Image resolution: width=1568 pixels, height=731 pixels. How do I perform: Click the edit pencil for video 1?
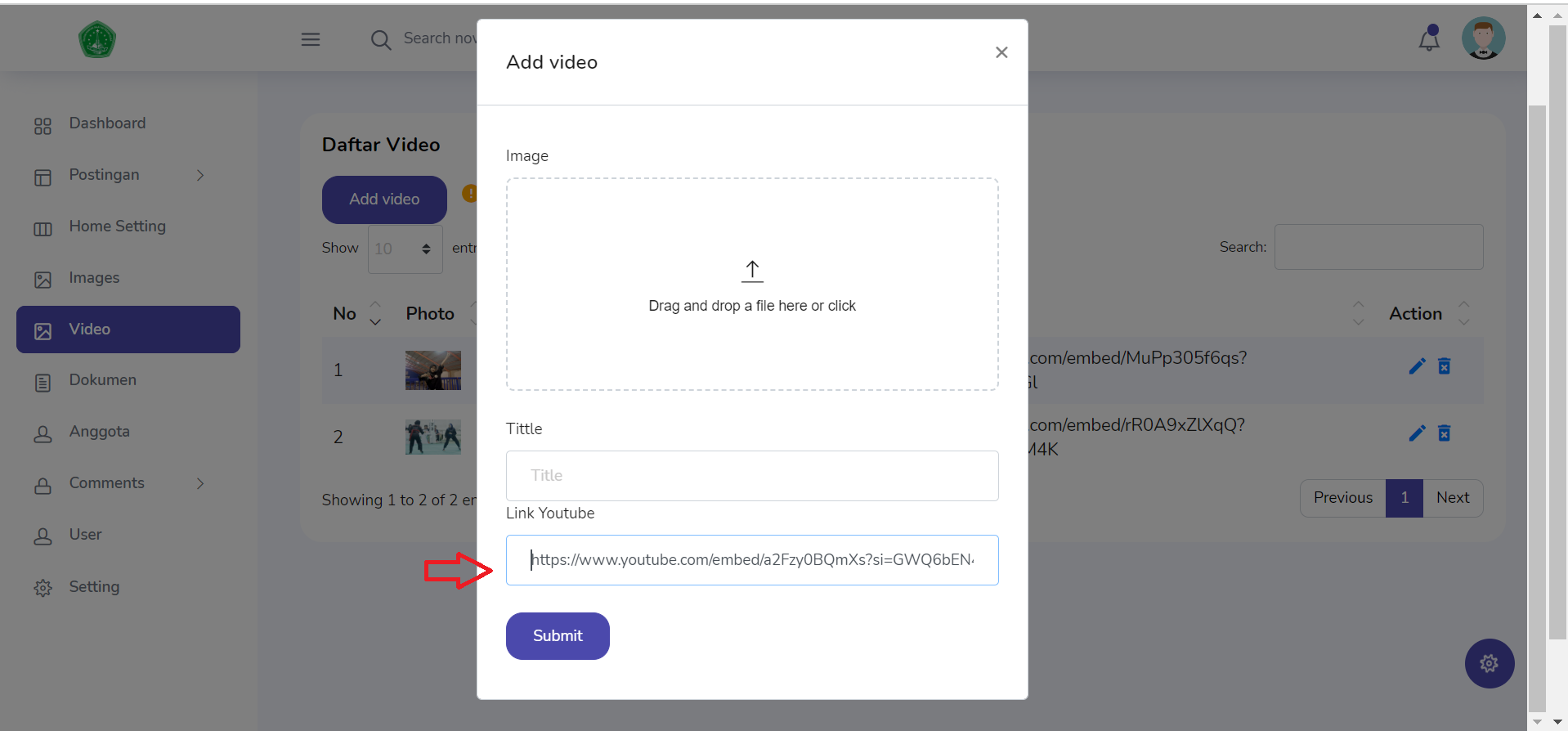point(1417,366)
